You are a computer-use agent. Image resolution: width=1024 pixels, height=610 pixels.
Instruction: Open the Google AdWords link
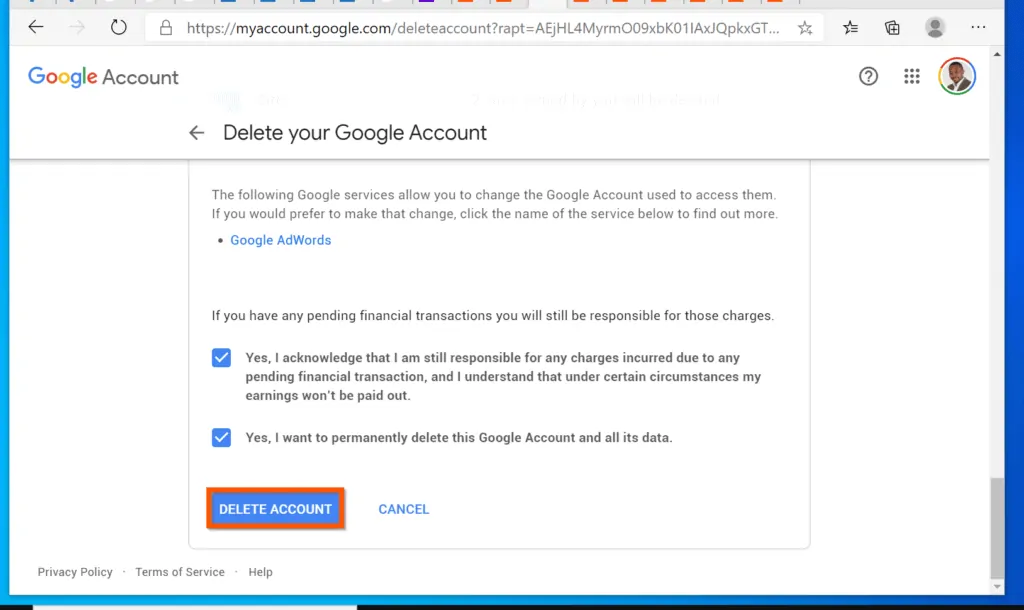pyautogui.click(x=281, y=240)
